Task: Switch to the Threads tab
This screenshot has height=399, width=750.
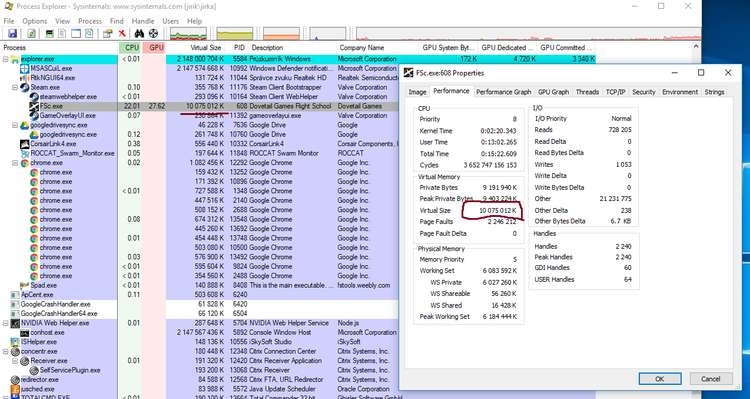Action: (587, 92)
